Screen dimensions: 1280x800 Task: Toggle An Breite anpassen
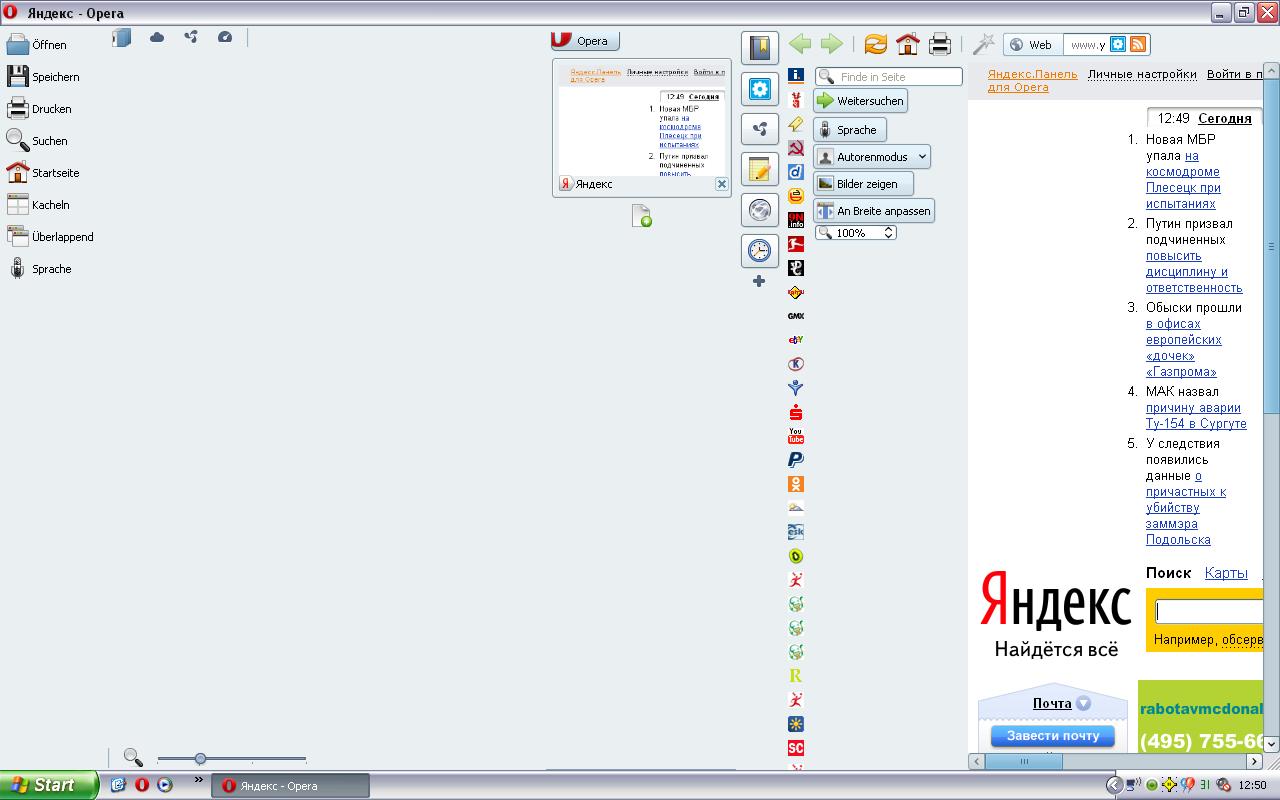pos(874,211)
